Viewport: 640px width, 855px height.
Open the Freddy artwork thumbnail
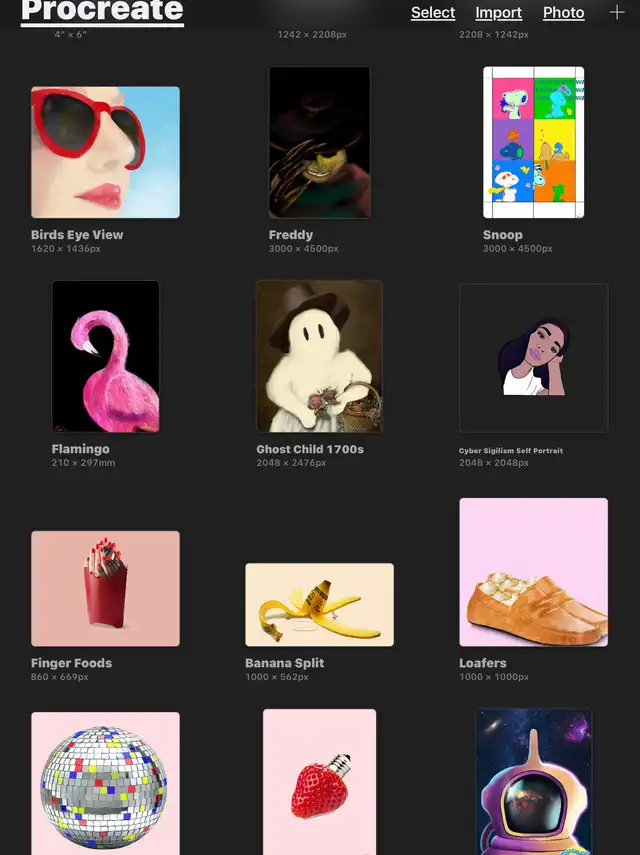319,142
